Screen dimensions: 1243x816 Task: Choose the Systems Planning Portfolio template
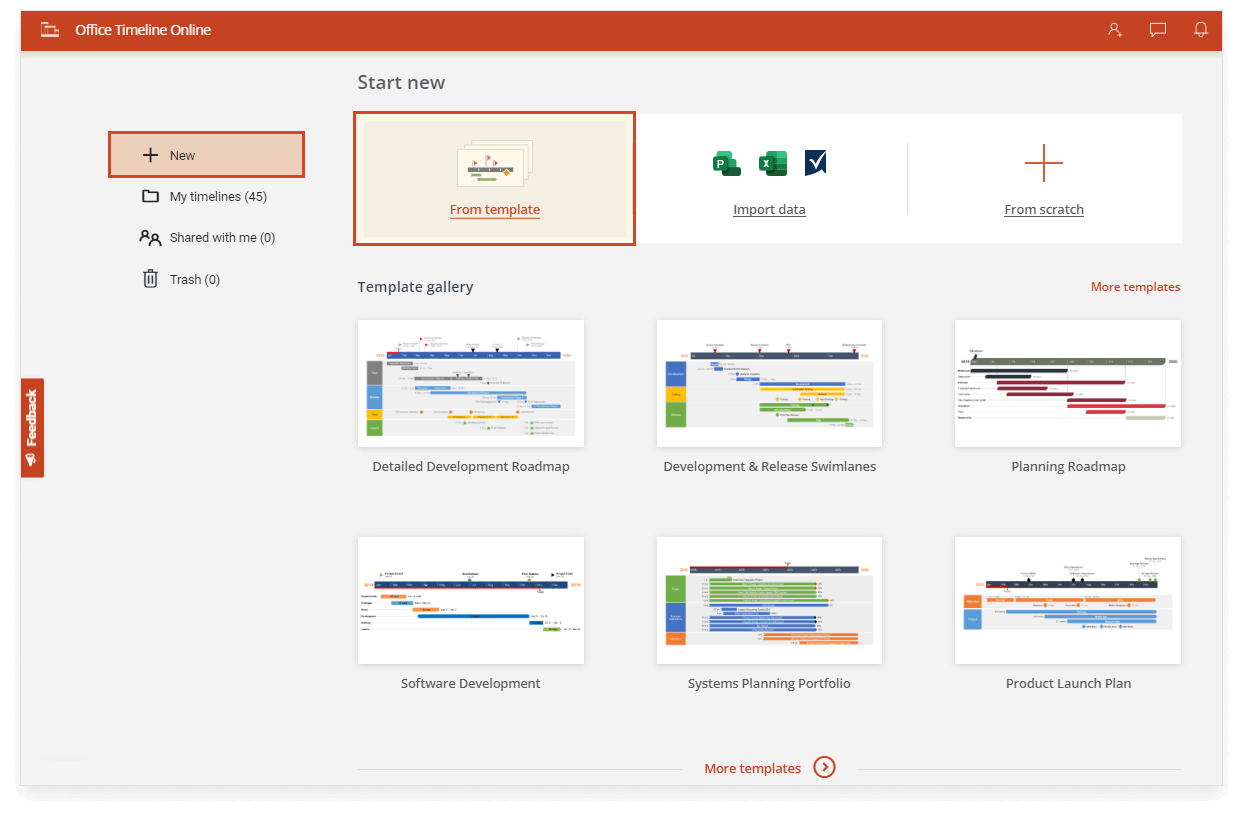point(769,600)
